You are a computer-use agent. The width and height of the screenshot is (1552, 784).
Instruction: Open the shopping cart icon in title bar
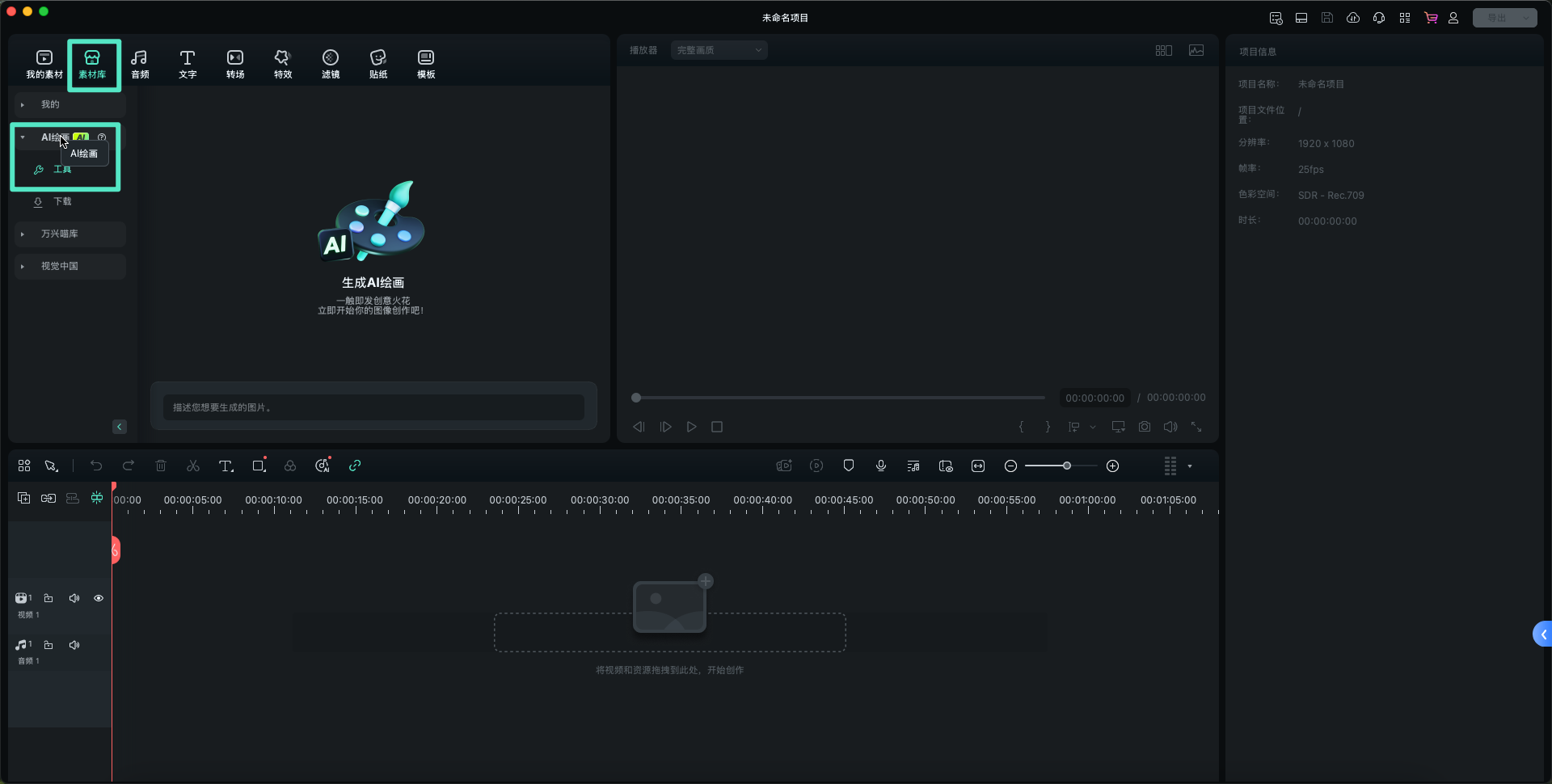tap(1431, 18)
